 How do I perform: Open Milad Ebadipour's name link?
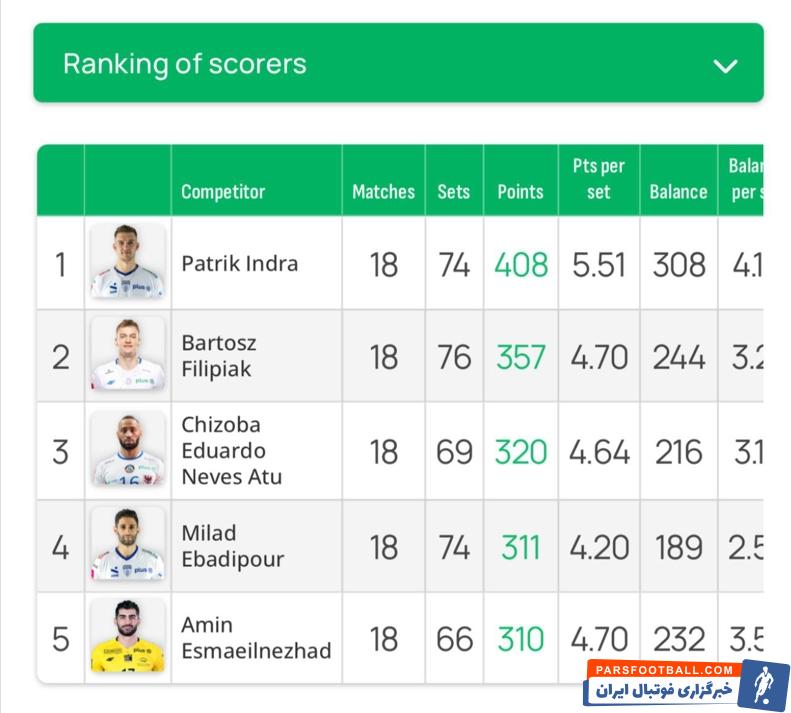point(232,546)
